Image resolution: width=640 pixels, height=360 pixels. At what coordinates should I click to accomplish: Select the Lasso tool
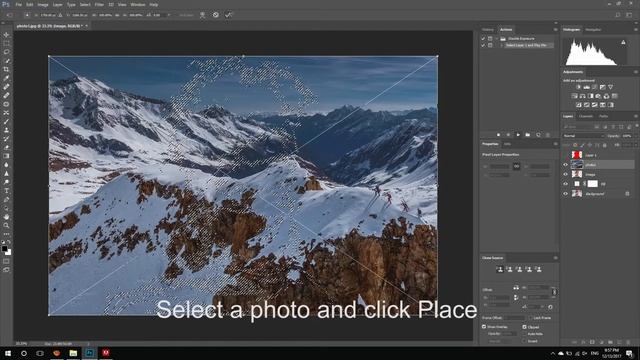[6, 52]
